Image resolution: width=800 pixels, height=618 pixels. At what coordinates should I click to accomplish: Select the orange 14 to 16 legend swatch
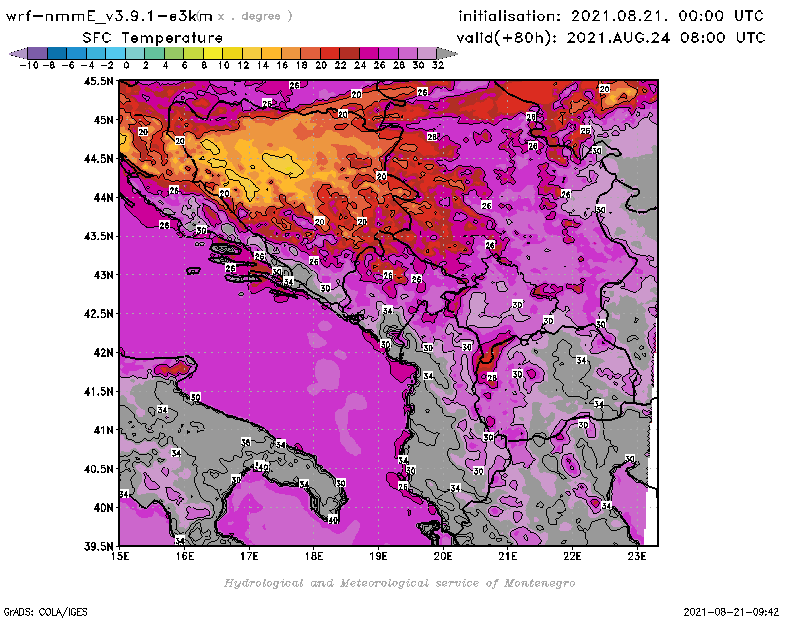tap(272, 53)
